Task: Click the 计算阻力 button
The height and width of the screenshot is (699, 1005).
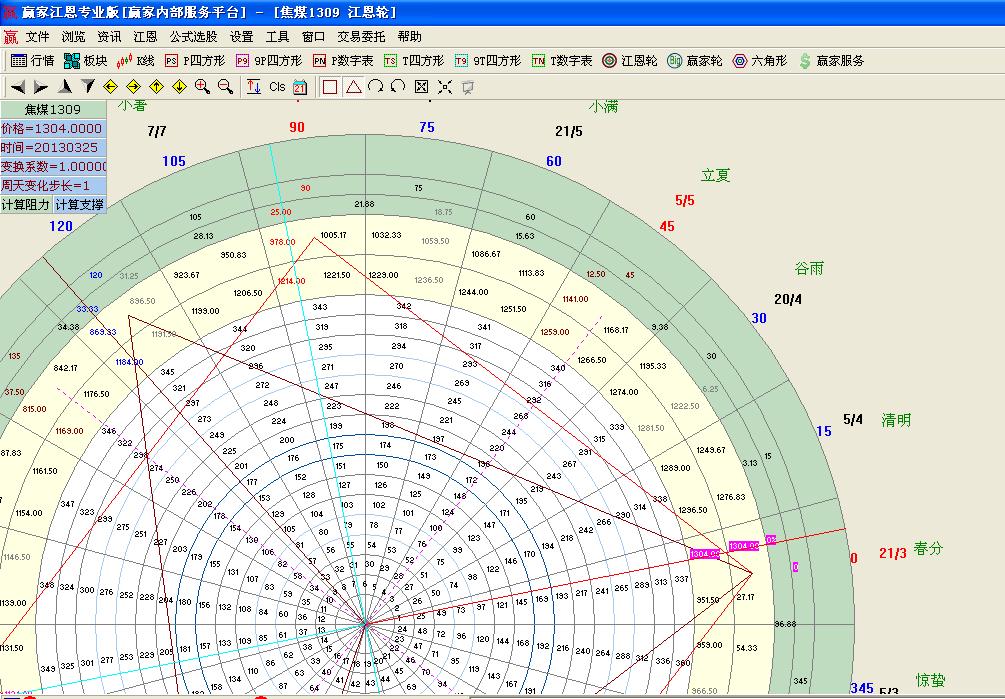Action: pyautogui.click(x=26, y=205)
